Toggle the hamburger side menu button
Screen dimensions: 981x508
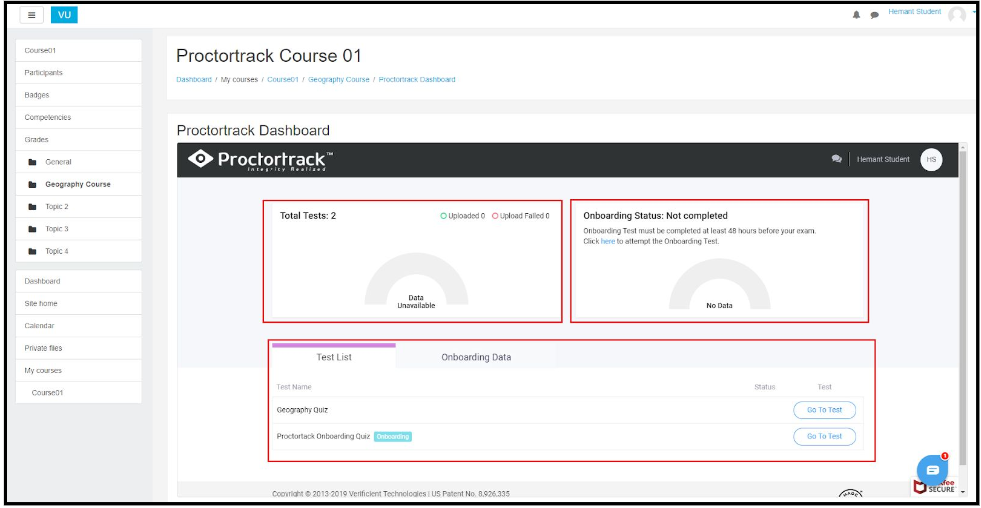pyautogui.click(x=31, y=15)
